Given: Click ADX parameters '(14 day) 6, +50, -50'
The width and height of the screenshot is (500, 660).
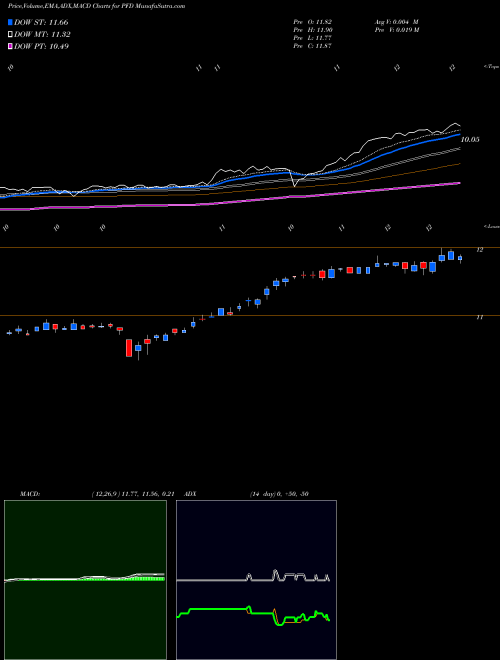Looking at the screenshot, I should tap(279, 494).
